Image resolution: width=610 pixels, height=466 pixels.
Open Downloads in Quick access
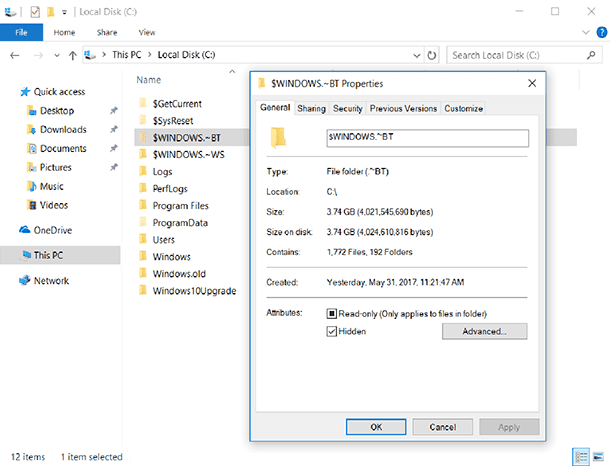63,130
